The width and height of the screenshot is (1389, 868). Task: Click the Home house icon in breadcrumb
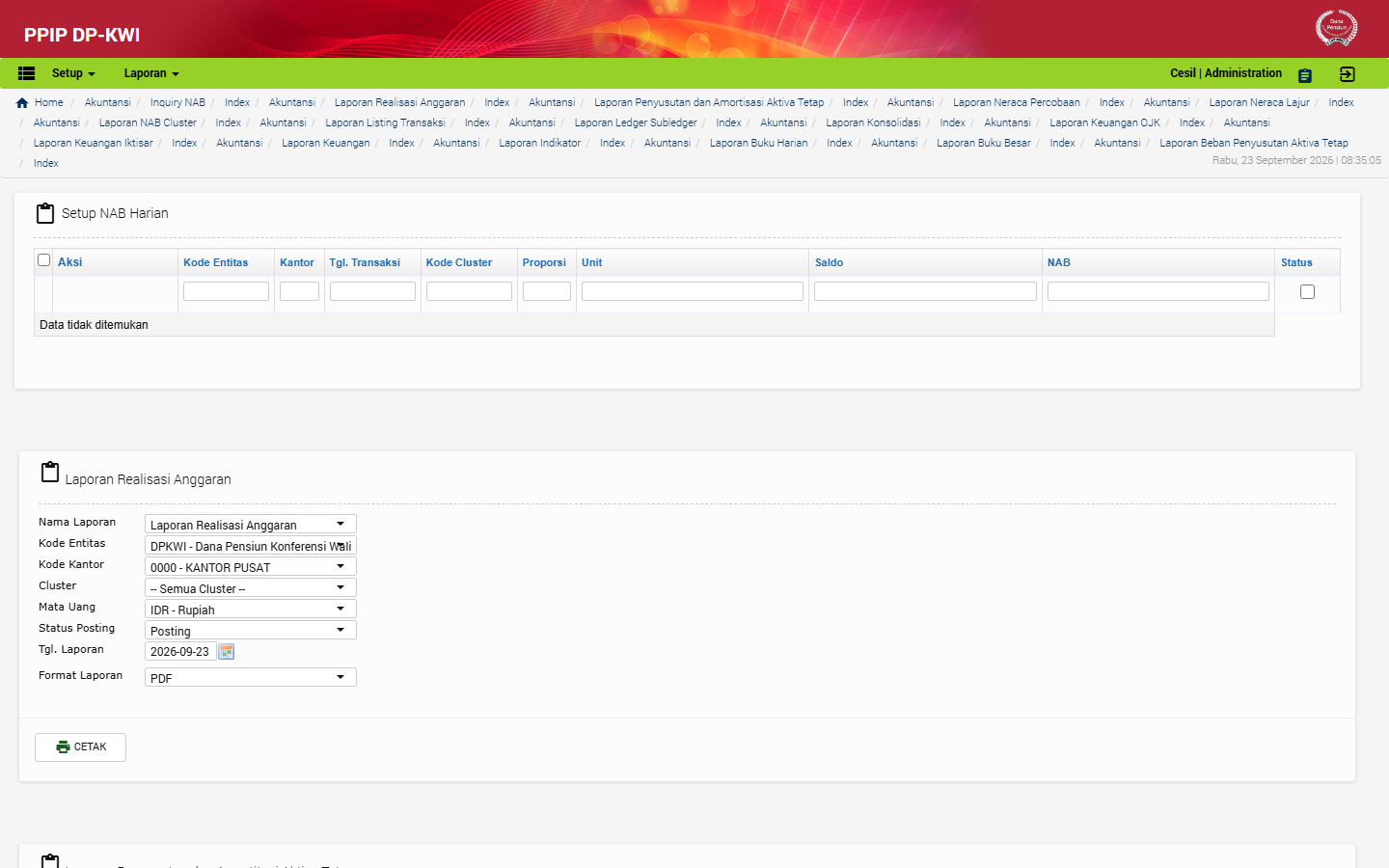(22, 103)
